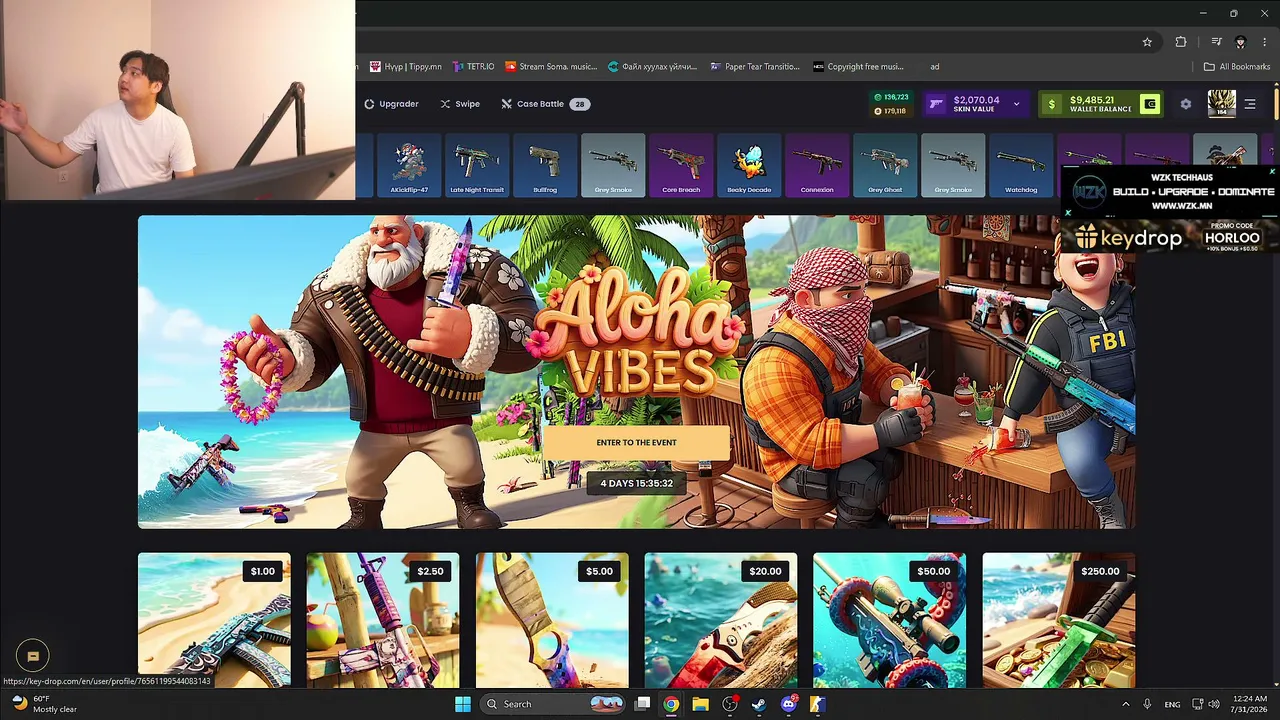Open the Connexion skin drop

(x=817, y=165)
